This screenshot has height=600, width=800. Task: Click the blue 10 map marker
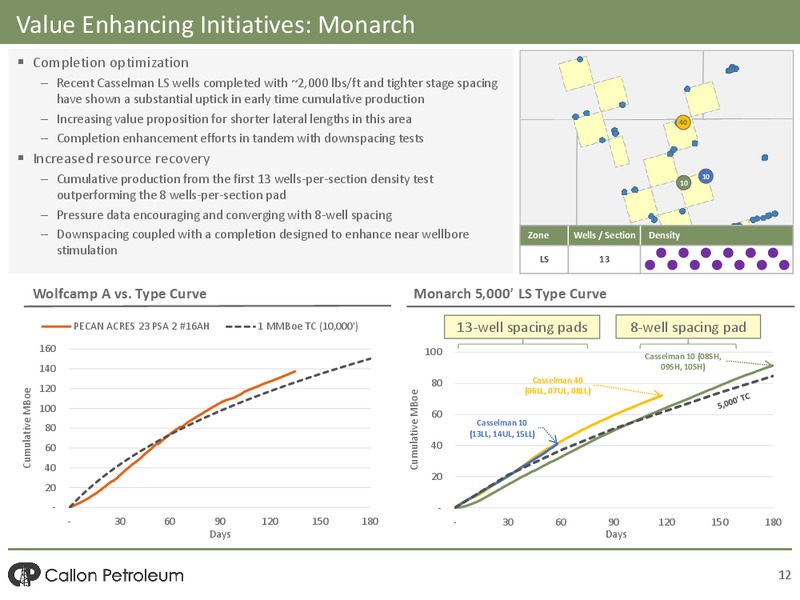[x=706, y=177]
